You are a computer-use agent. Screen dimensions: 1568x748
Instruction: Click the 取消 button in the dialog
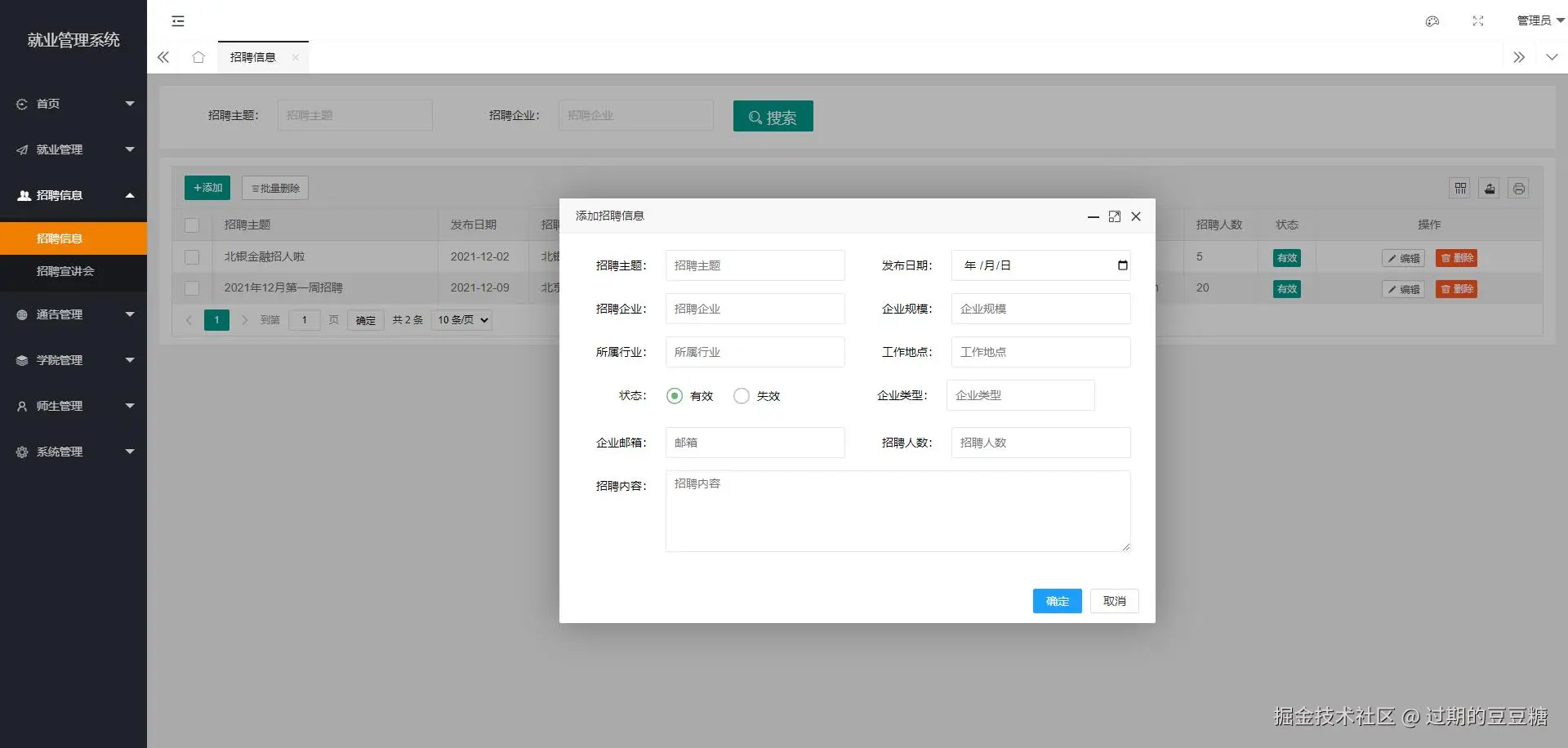click(x=1114, y=601)
